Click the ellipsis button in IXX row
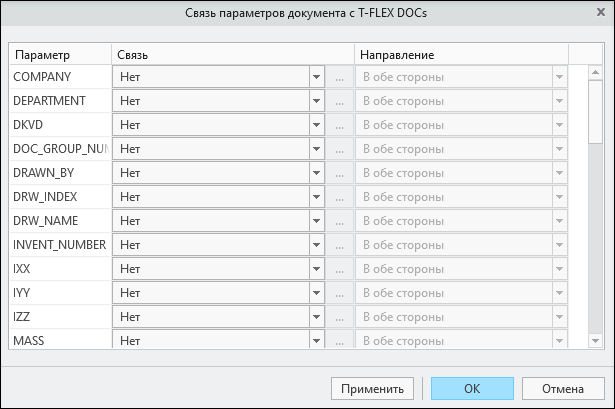Viewport: 615px width, 409px height. click(340, 269)
